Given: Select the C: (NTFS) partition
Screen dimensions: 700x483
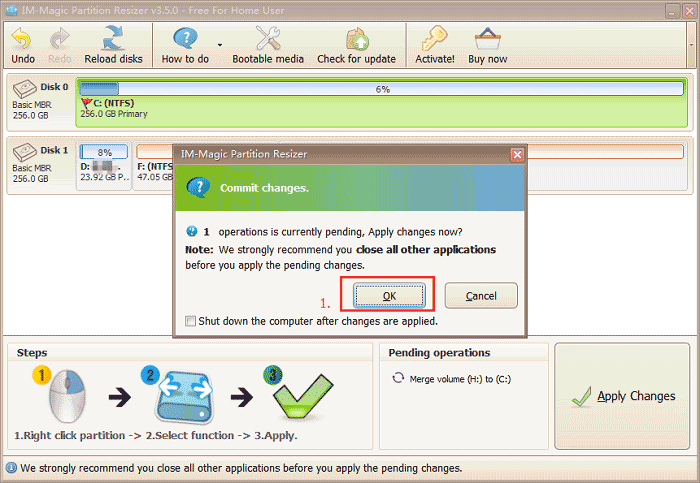Looking at the screenshot, I should coord(381,102).
